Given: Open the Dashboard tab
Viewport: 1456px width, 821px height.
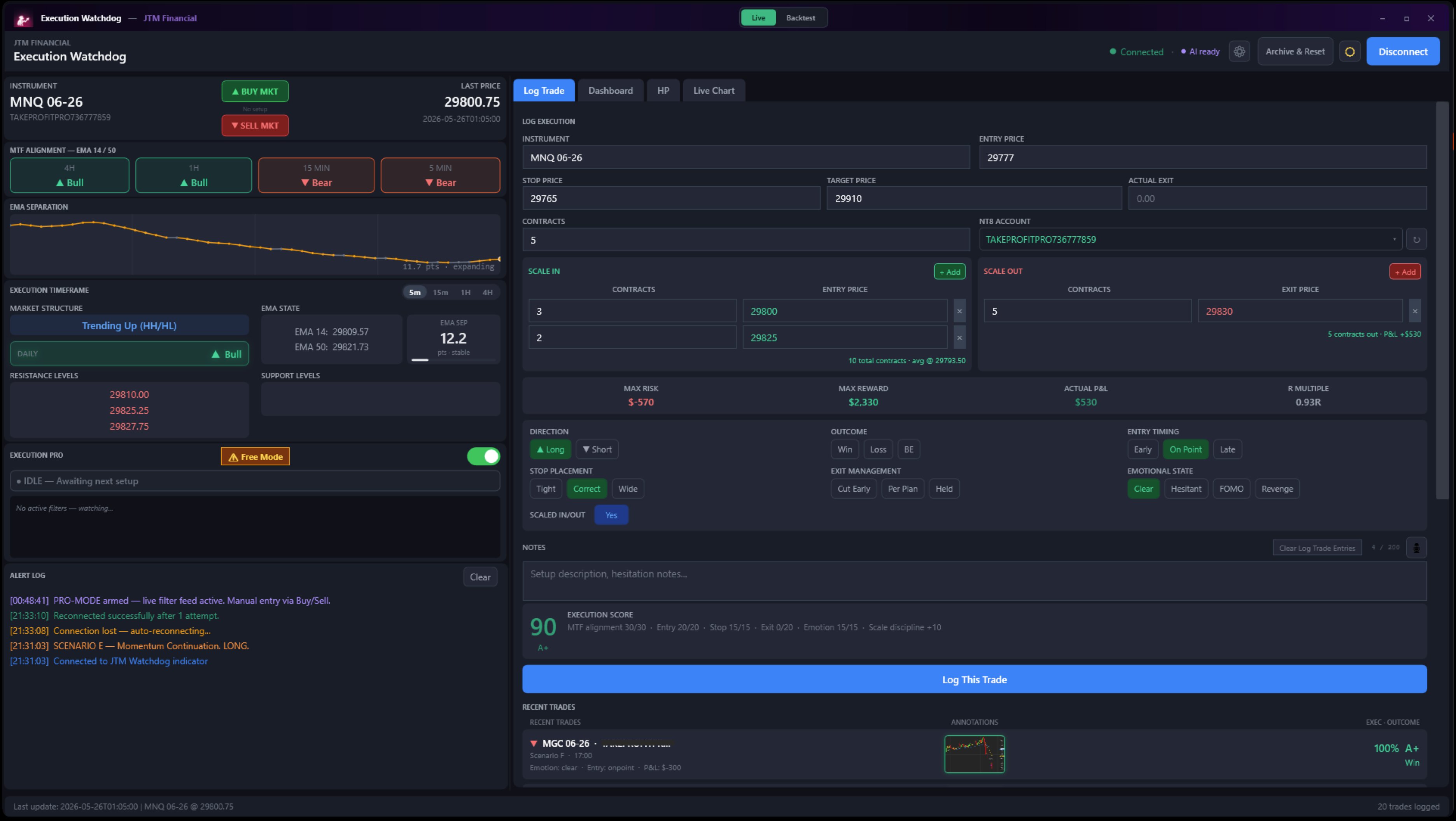Looking at the screenshot, I should 611,91.
